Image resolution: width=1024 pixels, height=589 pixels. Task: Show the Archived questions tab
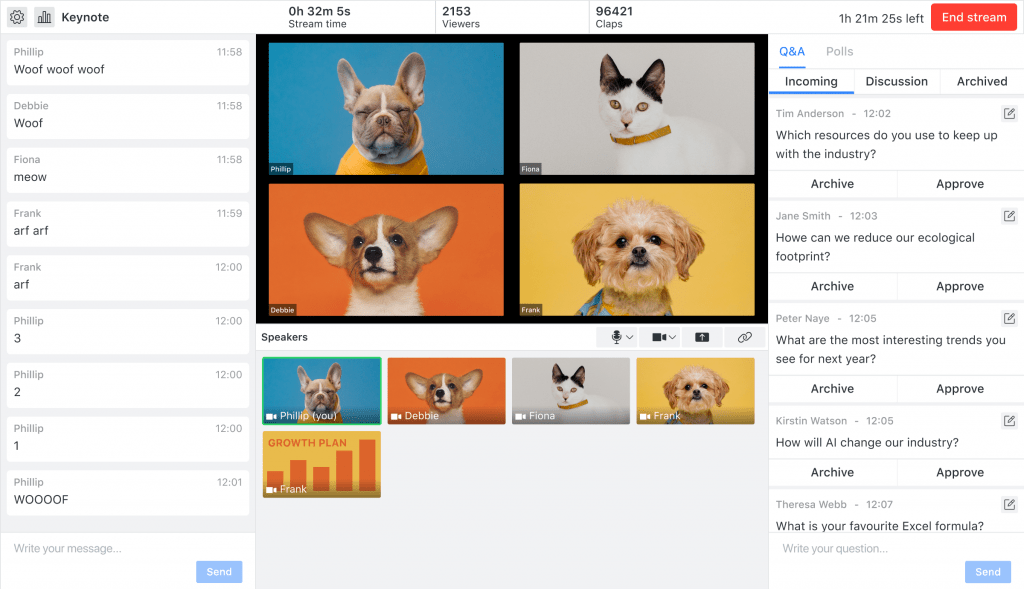coord(981,81)
